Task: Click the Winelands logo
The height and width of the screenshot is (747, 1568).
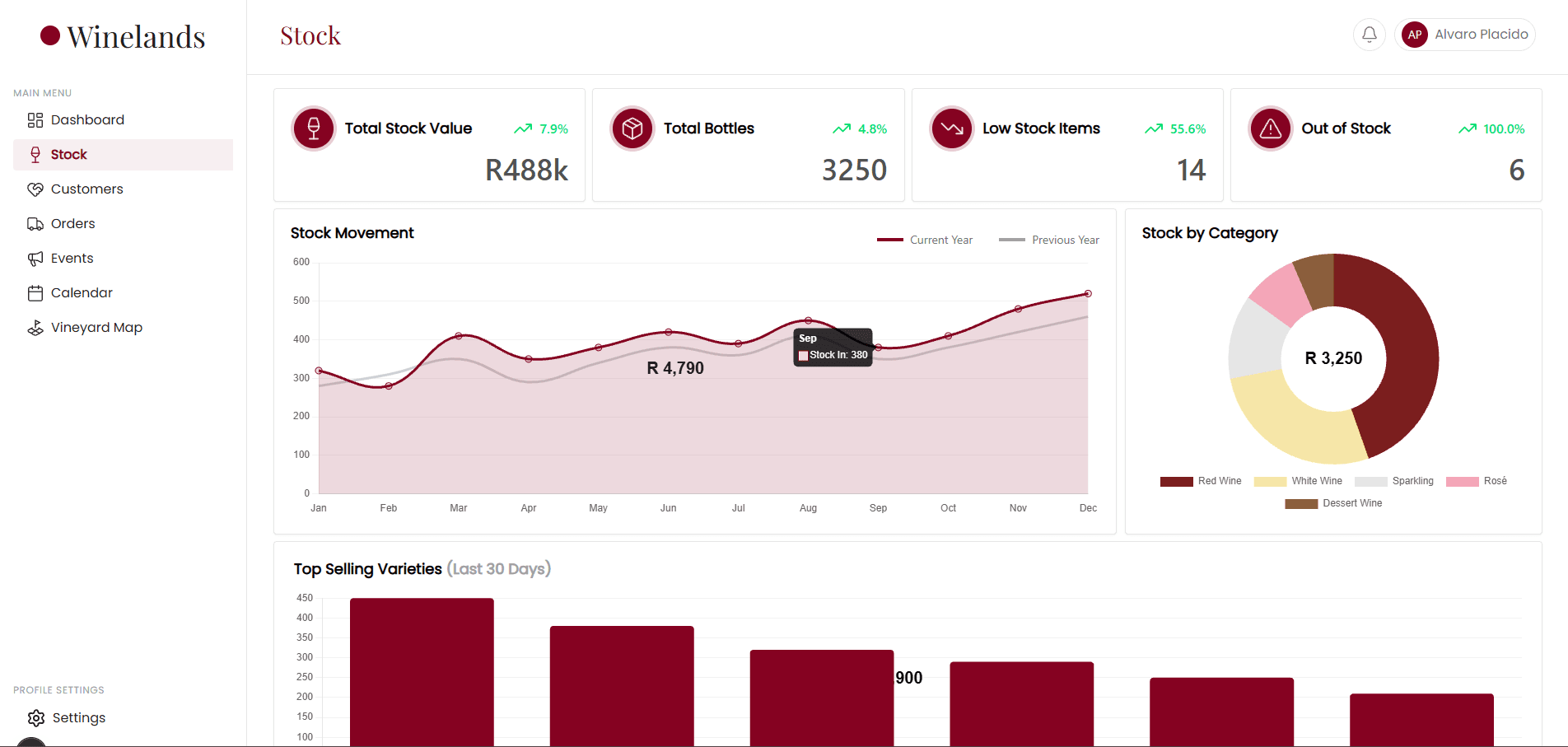Action: (123, 36)
